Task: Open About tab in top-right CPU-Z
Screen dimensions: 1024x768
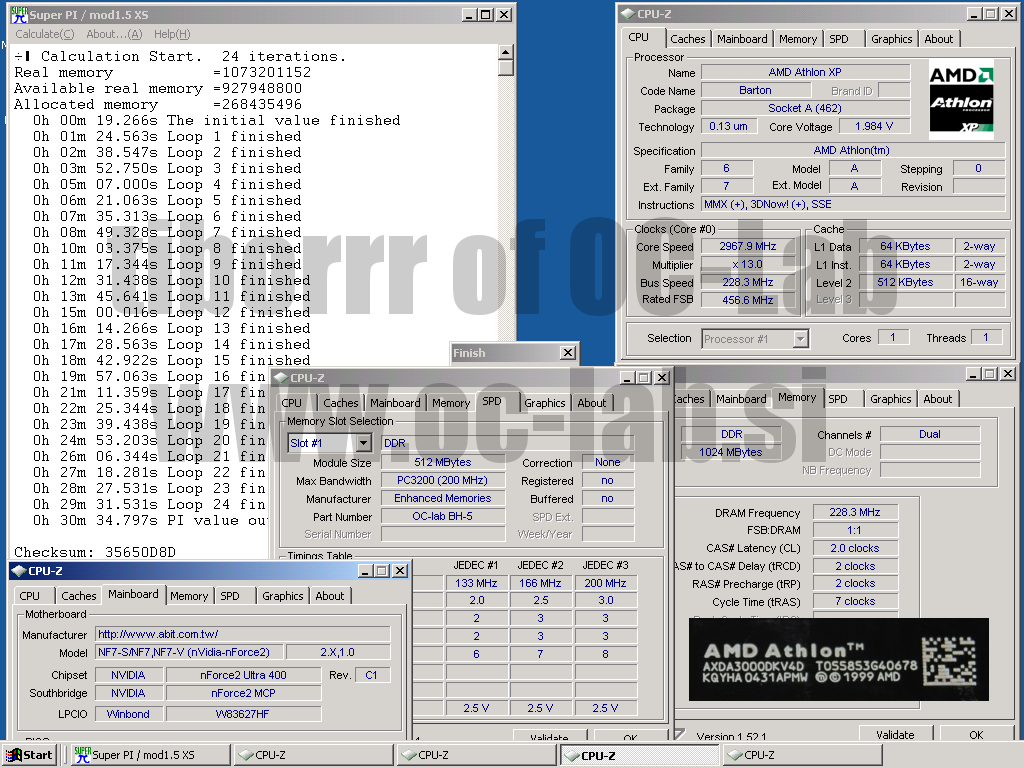Action: pos(938,39)
